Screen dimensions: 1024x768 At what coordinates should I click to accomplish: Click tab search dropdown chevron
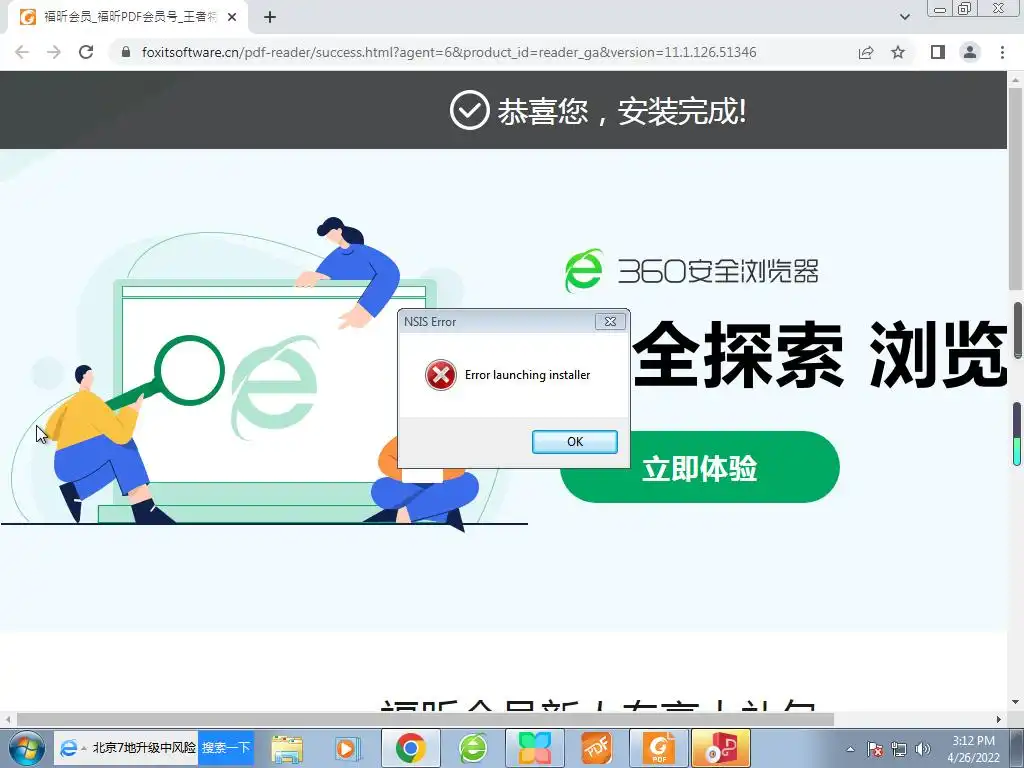tap(904, 18)
